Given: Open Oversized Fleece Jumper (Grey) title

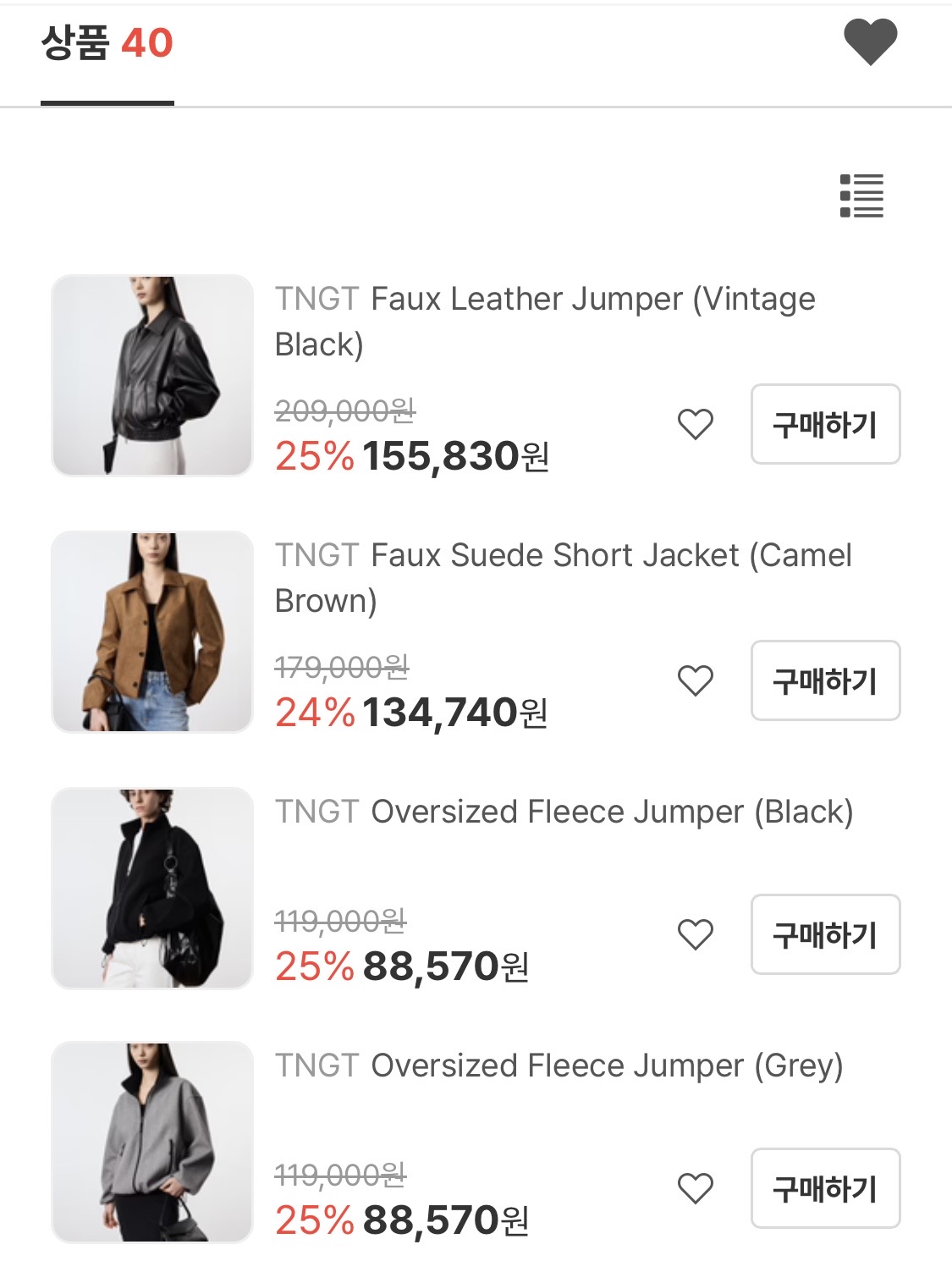Looking at the screenshot, I should (x=559, y=1066).
